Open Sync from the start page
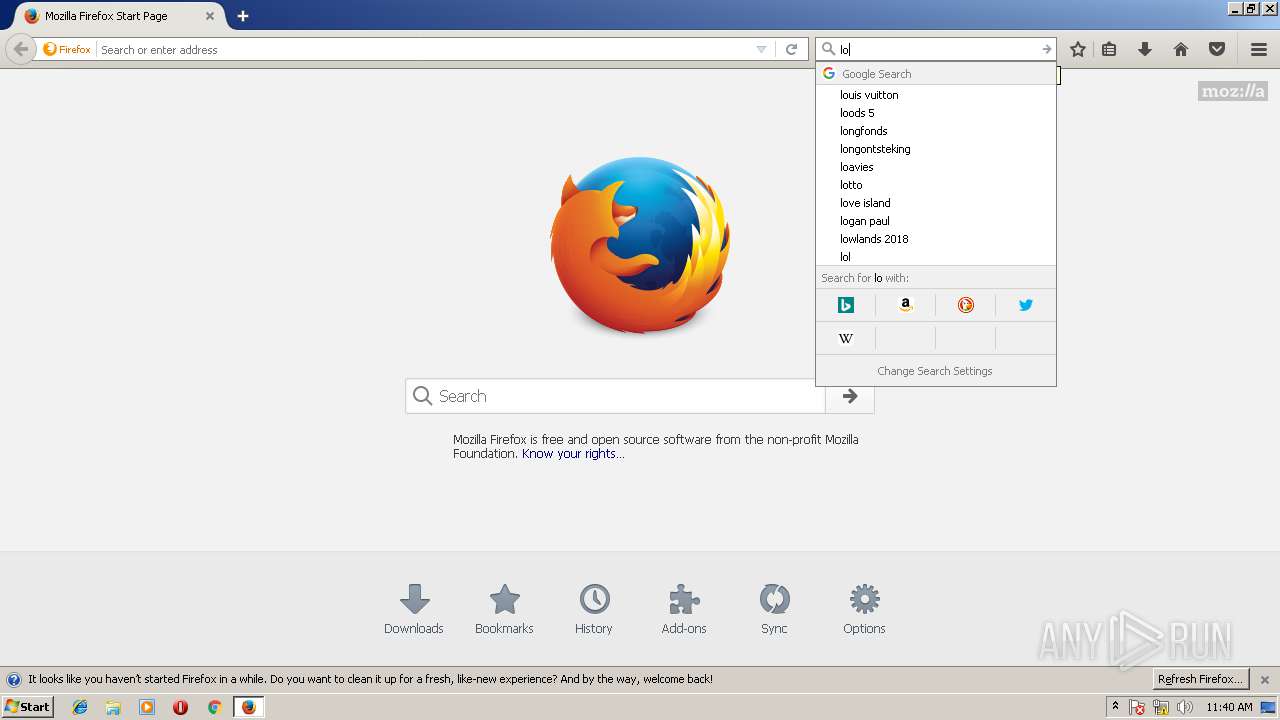 click(x=774, y=610)
